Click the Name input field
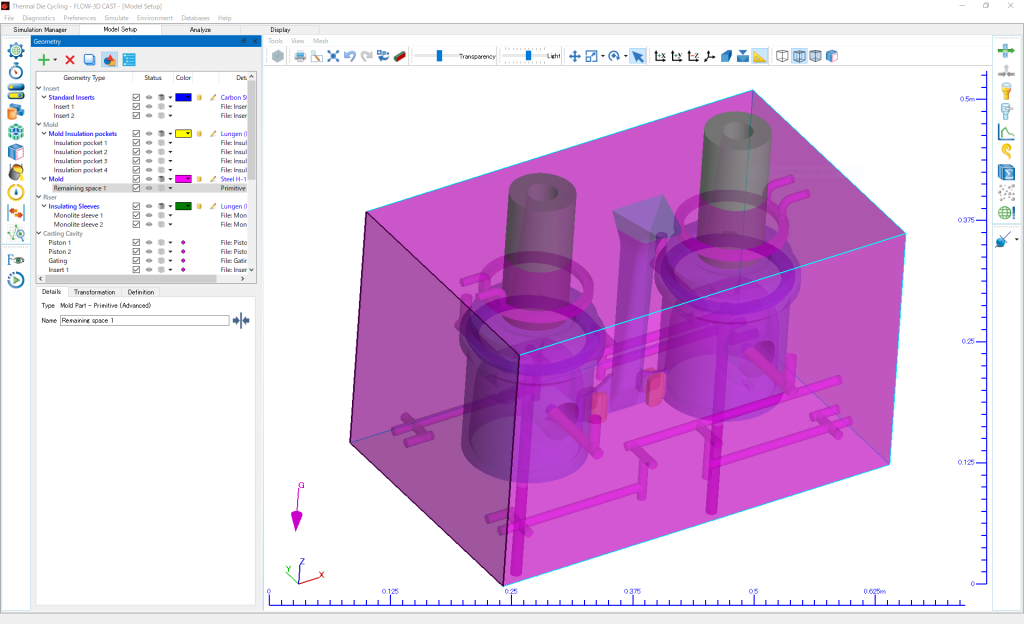Viewport: 1024px width, 624px height. click(144, 320)
